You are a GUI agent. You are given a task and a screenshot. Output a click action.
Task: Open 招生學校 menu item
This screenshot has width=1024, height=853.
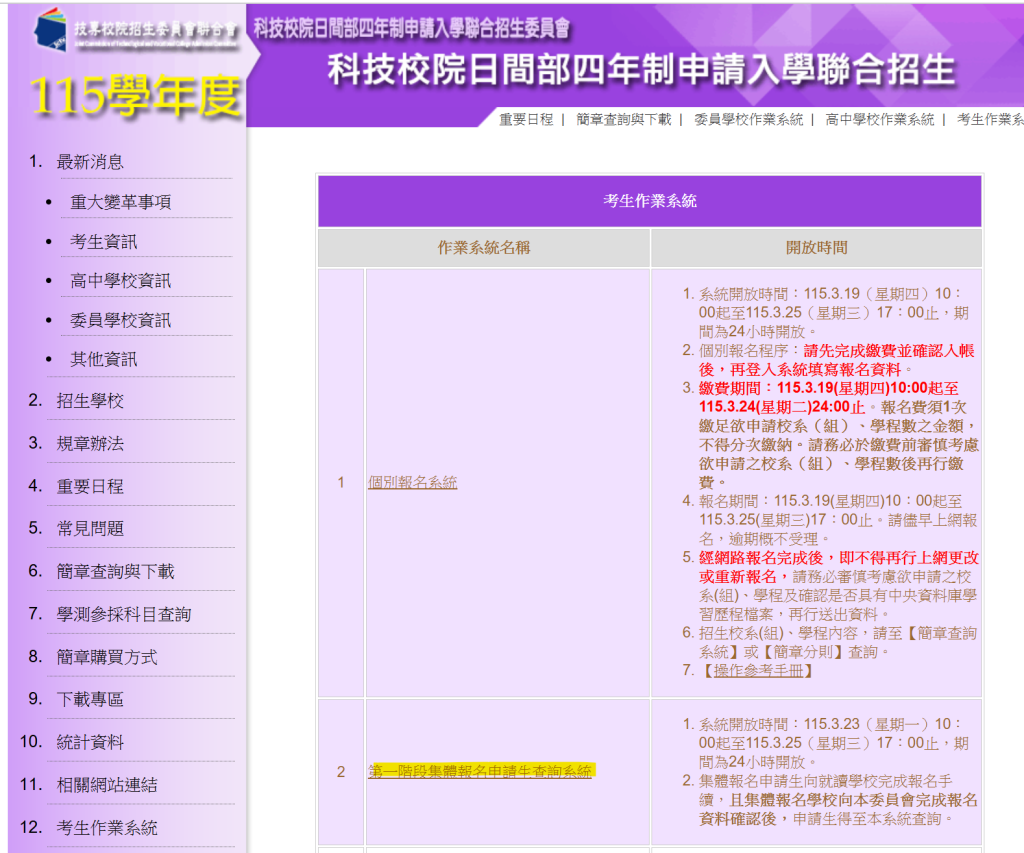(90, 401)
